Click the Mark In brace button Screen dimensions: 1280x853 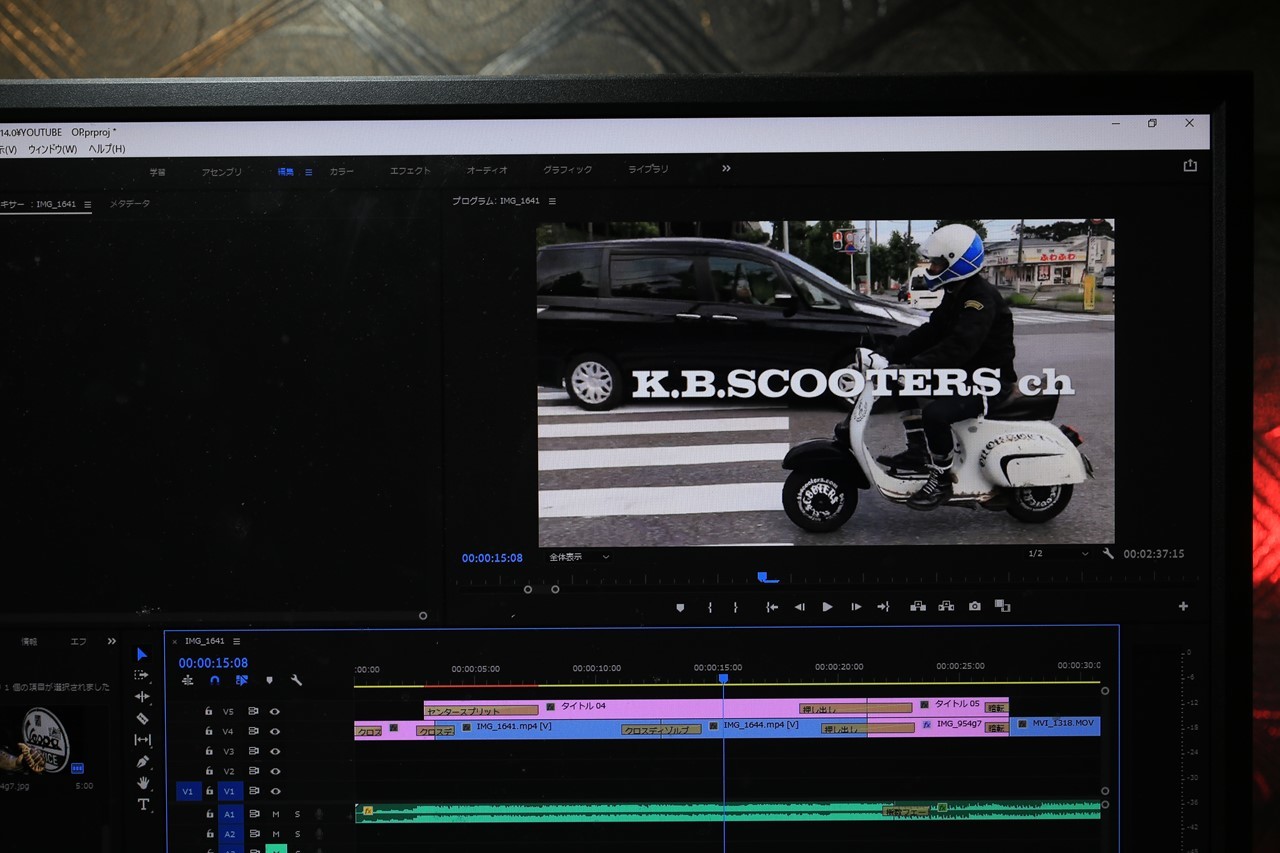[x=710, y=607]
